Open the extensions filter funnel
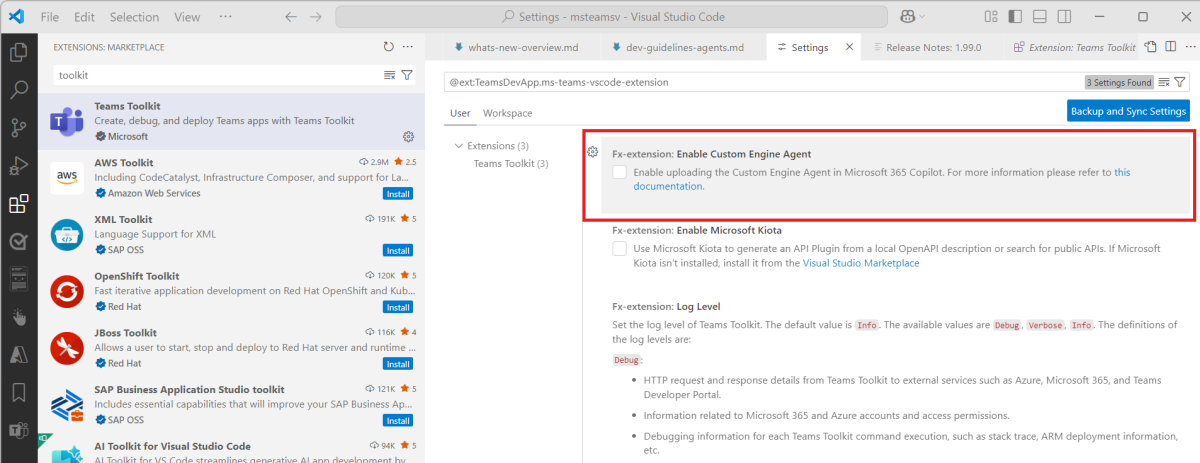The height and width of the screenshot is (463, 1200). [x=407, y=75]
